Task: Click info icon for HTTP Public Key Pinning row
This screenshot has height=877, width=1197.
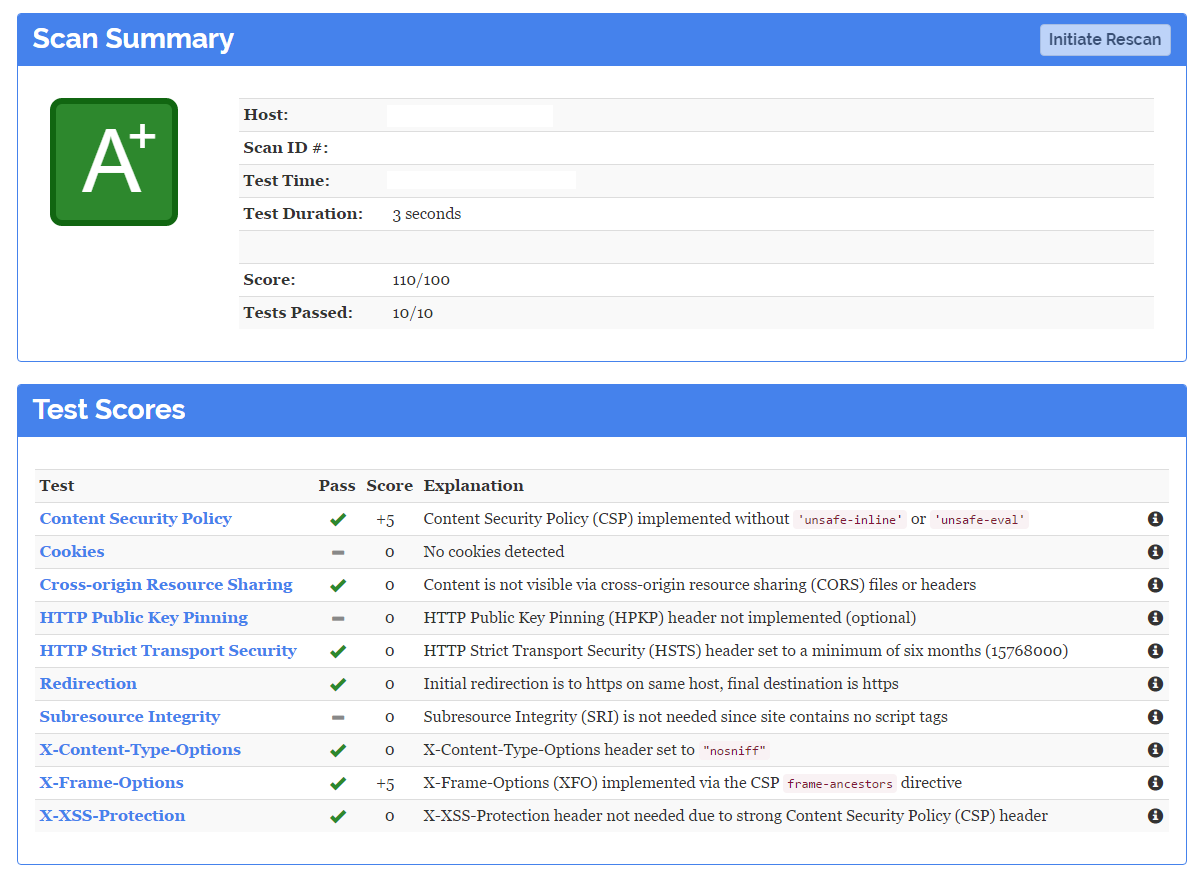Action: click(x=1155, y=617)
